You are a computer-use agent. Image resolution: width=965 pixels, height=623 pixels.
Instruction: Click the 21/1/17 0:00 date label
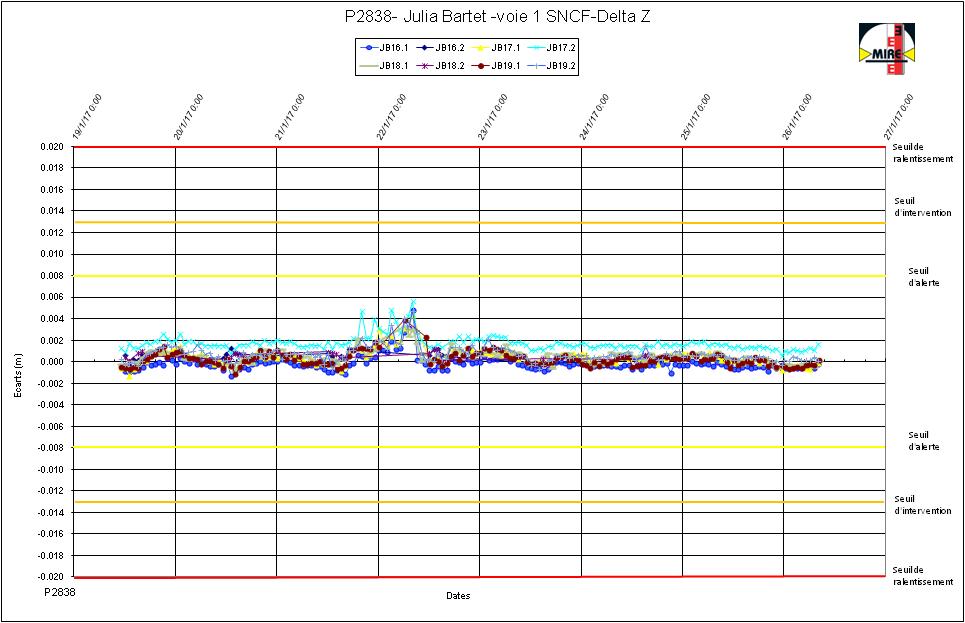tap(290, 117)
